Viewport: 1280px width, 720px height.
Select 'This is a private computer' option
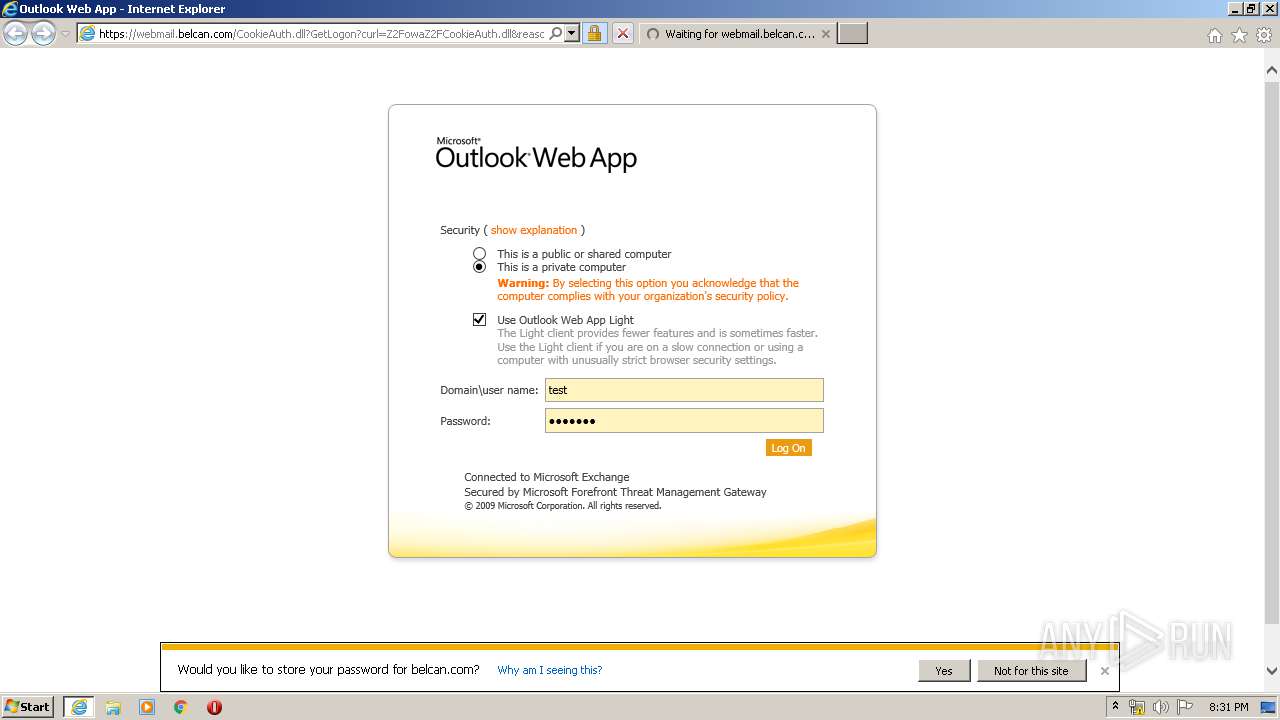(480, 267)
